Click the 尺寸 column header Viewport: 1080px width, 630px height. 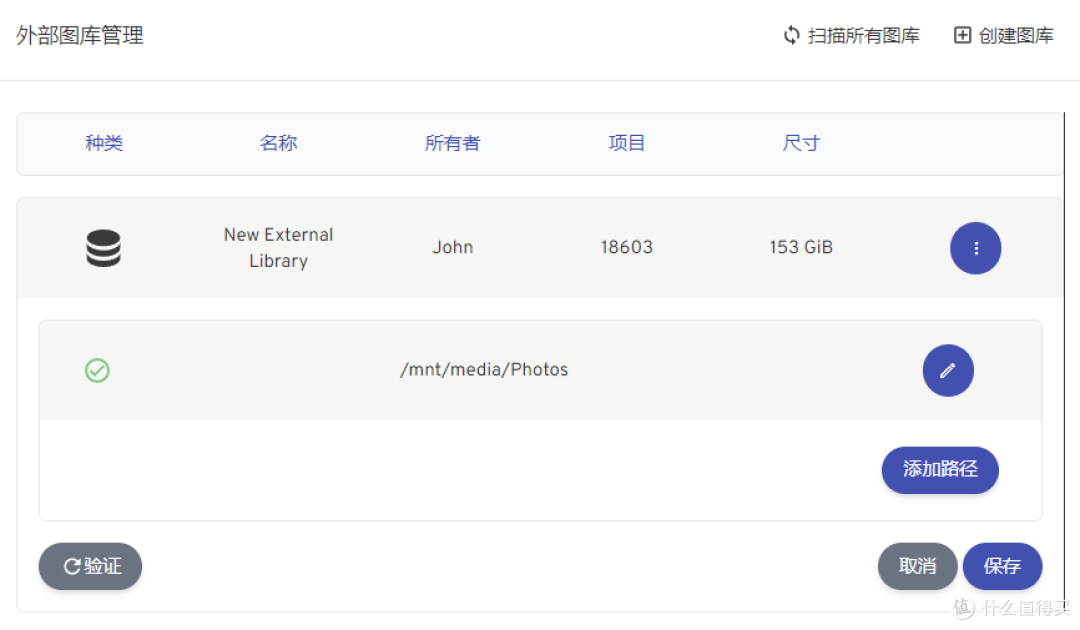801,143
